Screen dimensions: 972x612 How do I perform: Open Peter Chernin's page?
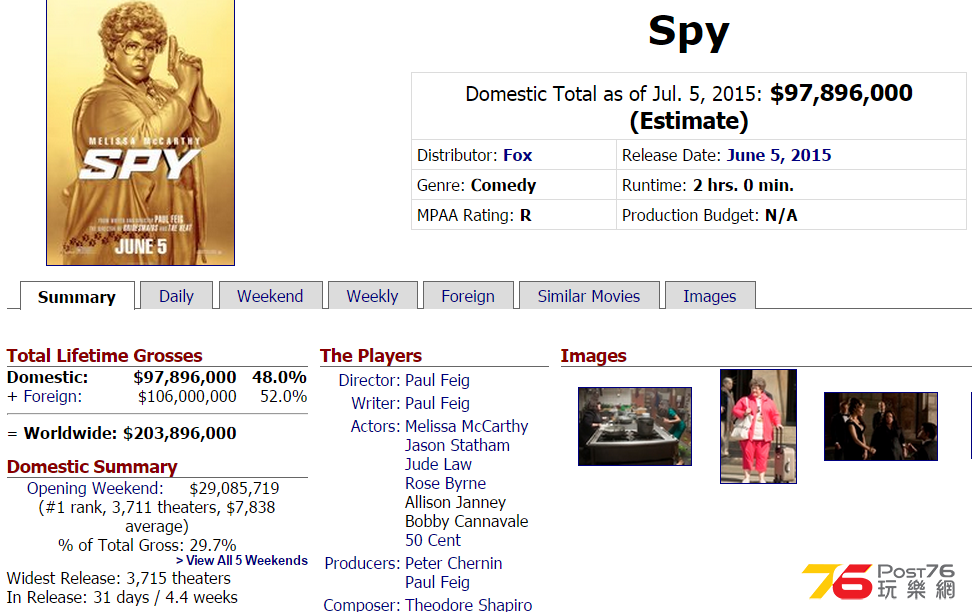[454, 563]
